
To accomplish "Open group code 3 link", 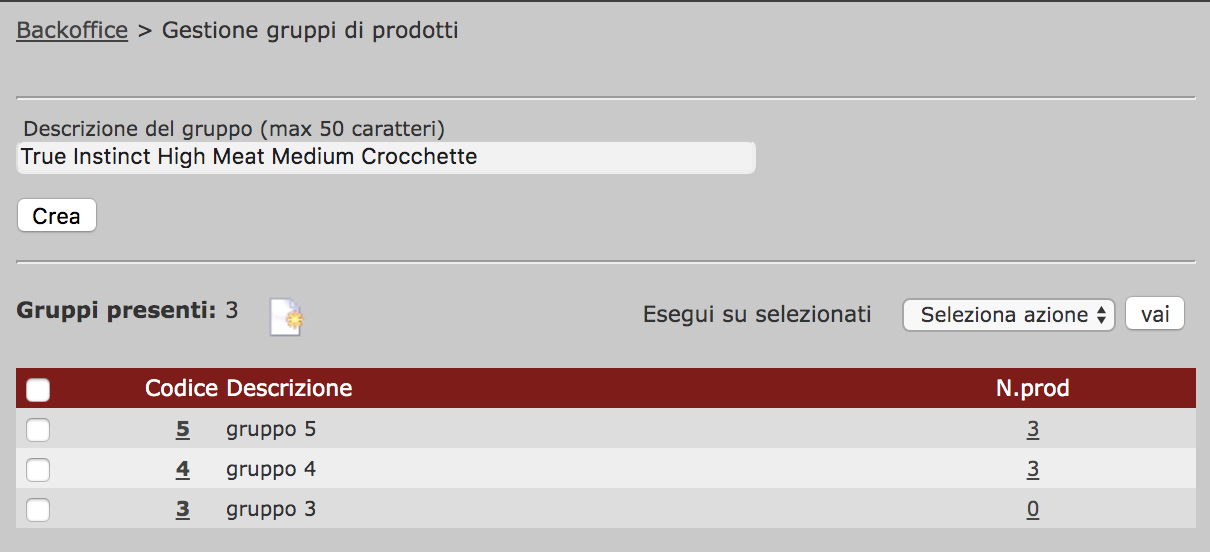I will tap(182, 510).
